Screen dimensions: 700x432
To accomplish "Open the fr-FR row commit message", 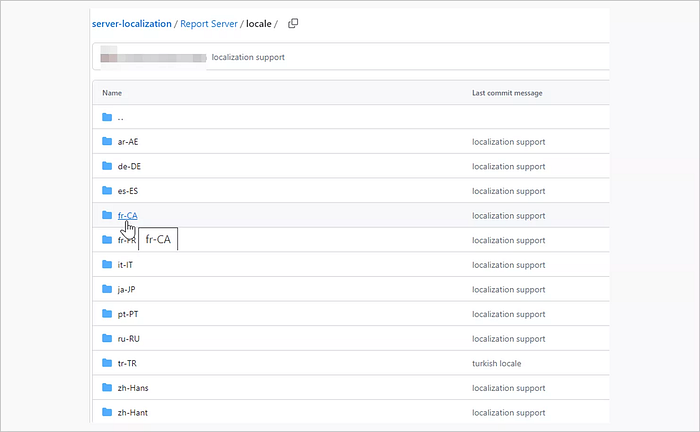I will [508, 240].
